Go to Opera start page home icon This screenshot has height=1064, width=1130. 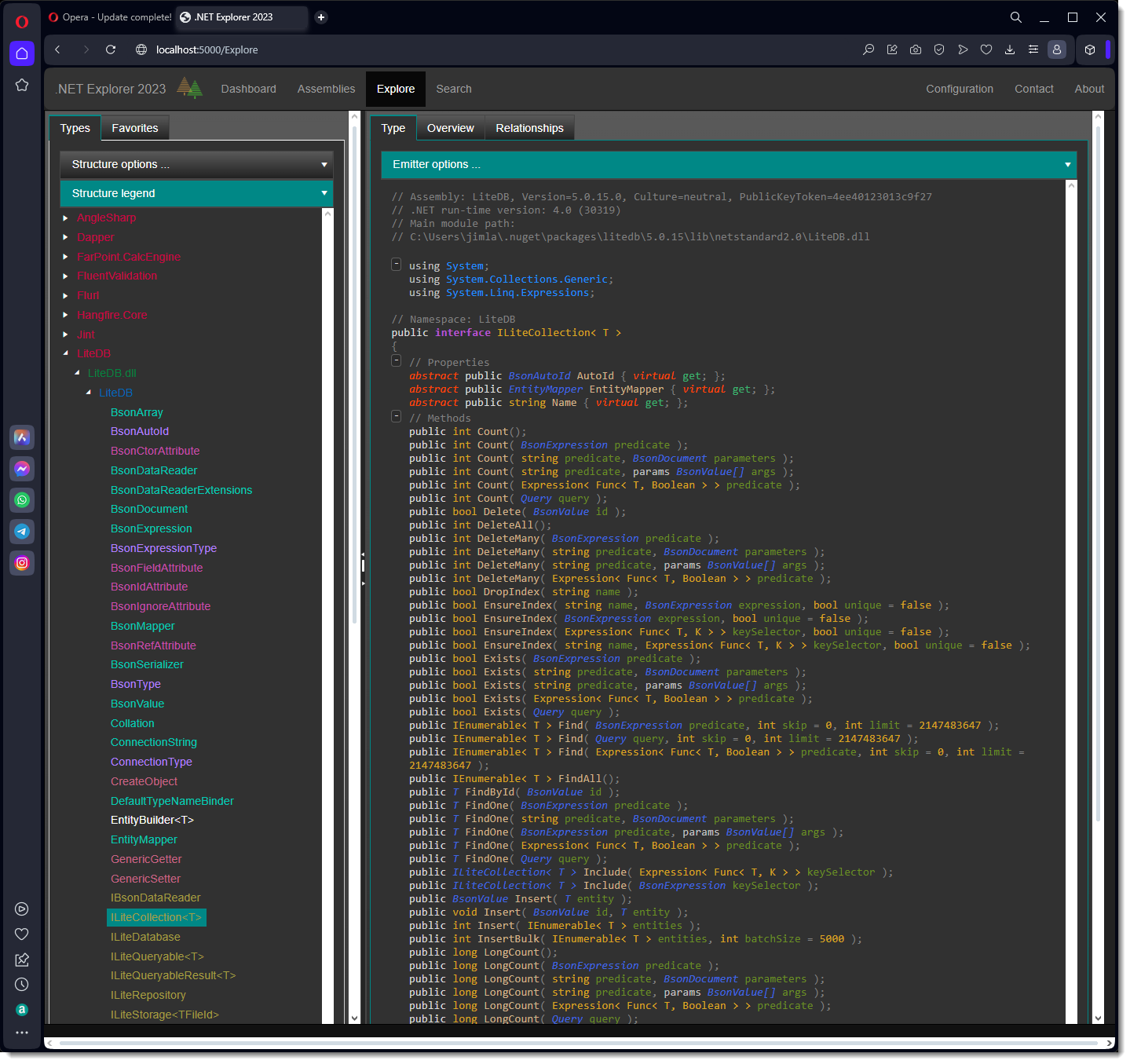click(22, 53)
